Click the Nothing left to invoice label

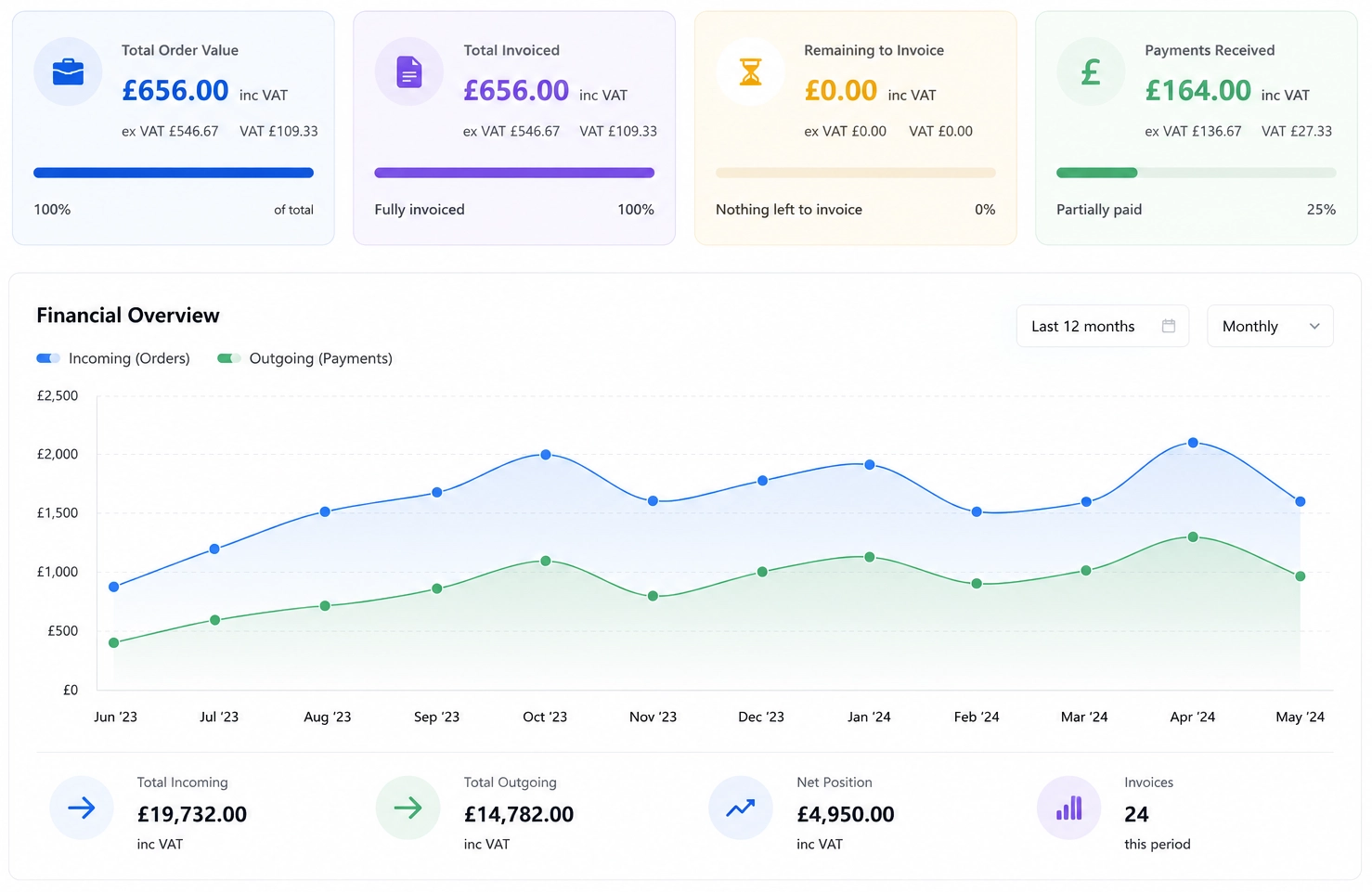(x=789, y=210)
